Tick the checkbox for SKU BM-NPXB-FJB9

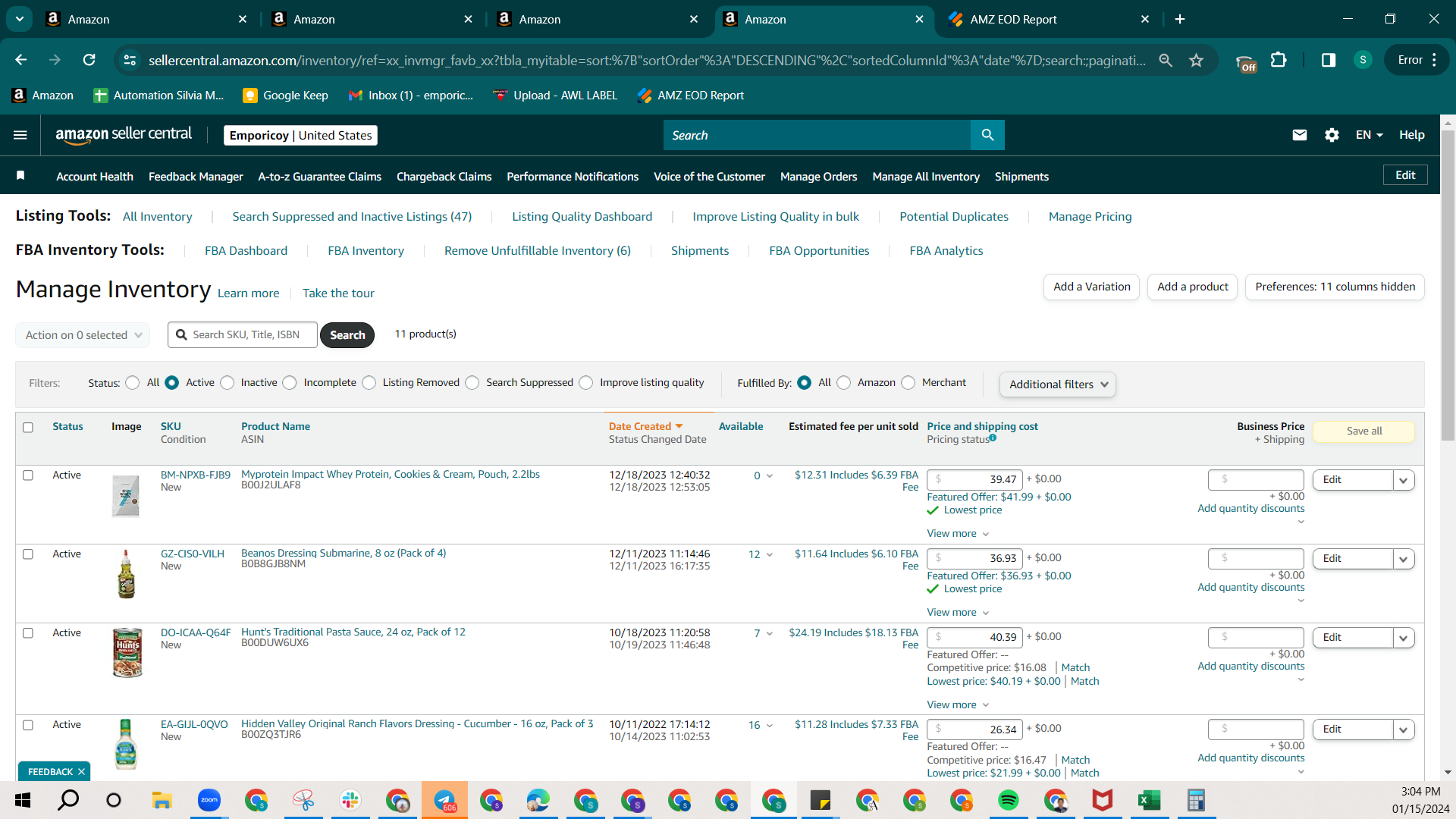pos(28,475)
